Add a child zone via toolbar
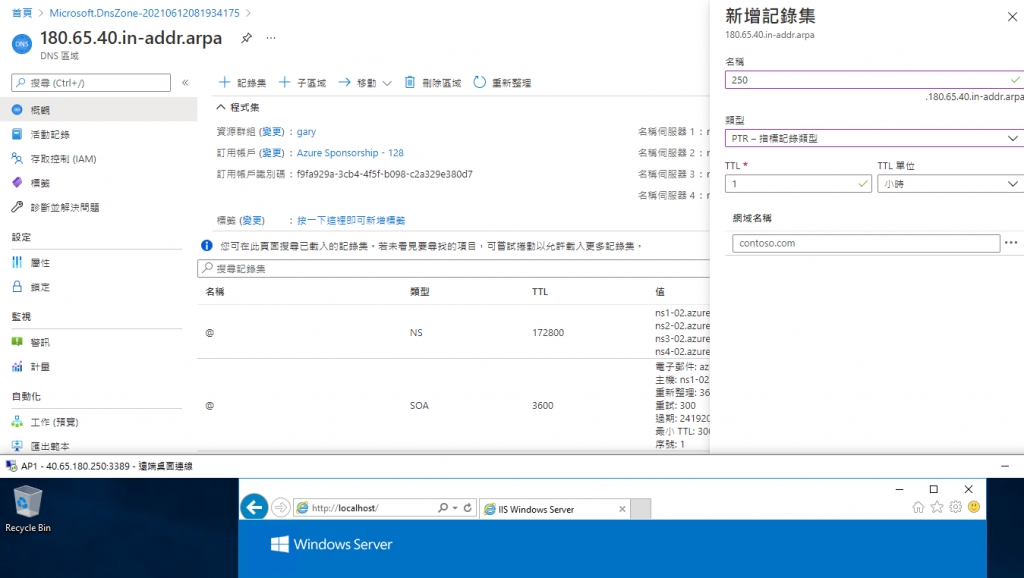This screenshot has width=1024, height=578. coord(302,82)
